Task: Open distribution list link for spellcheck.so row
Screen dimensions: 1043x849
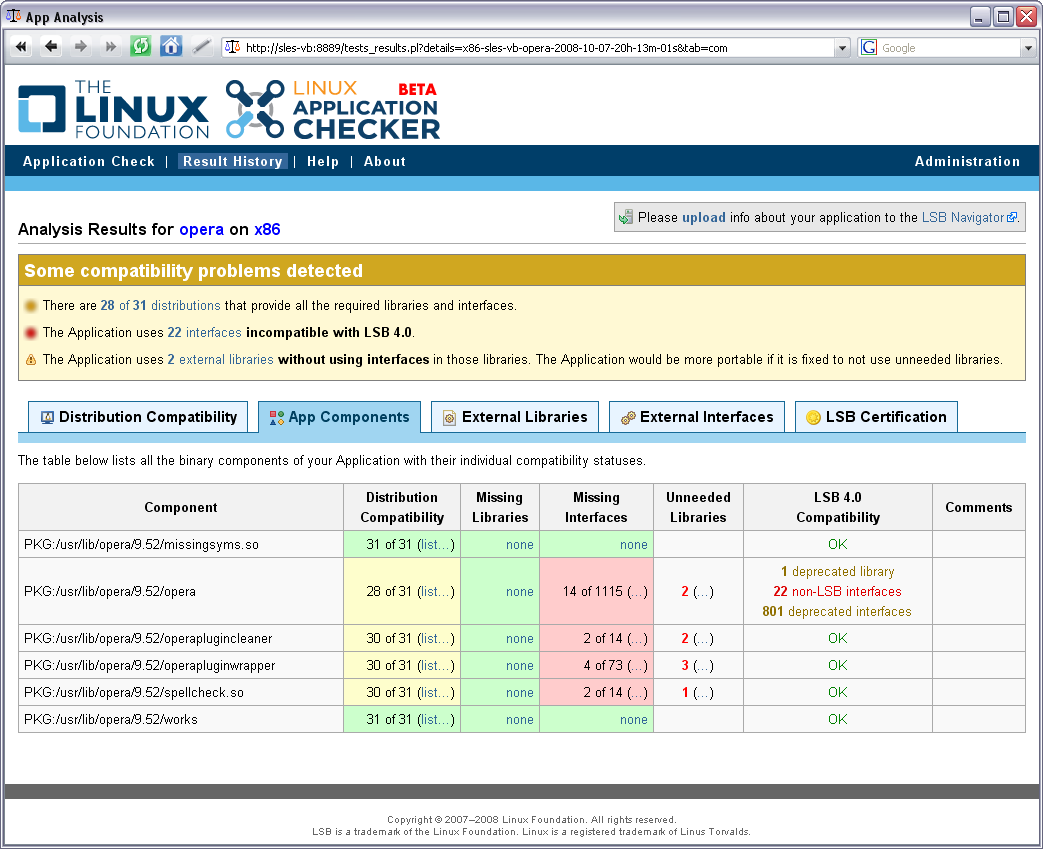Action: [x=436, y=693]
